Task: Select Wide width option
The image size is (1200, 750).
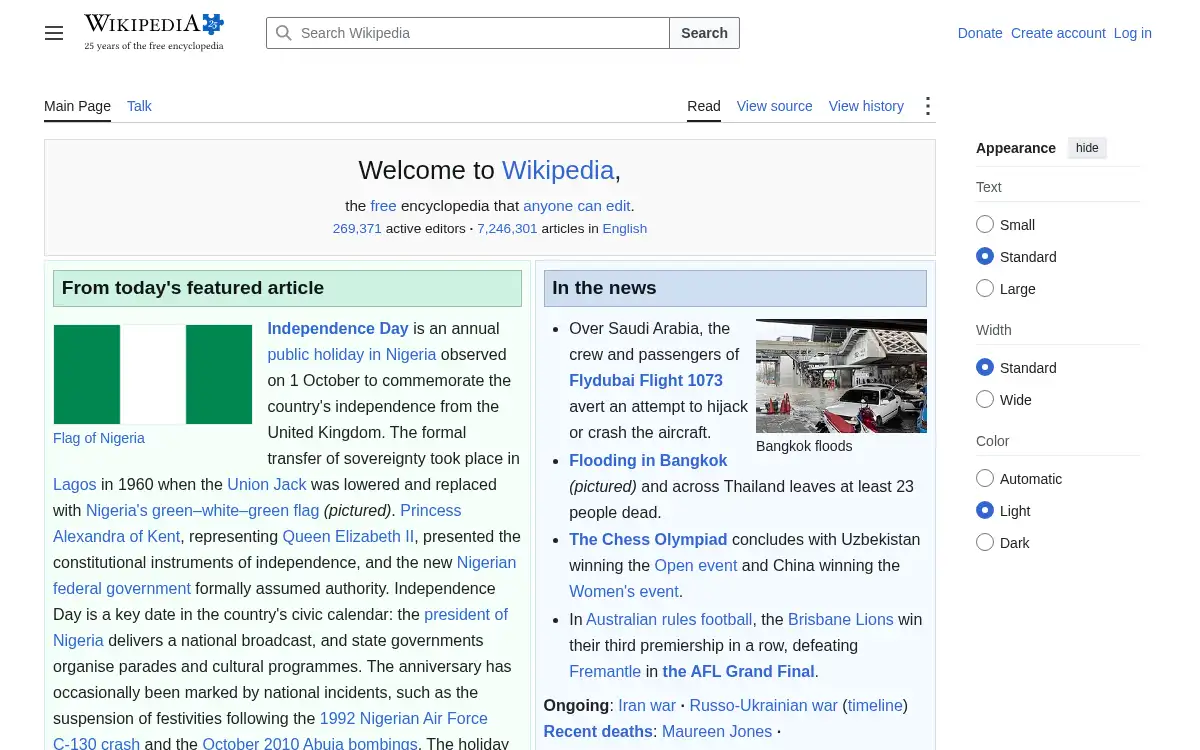Action: point(985,400)
